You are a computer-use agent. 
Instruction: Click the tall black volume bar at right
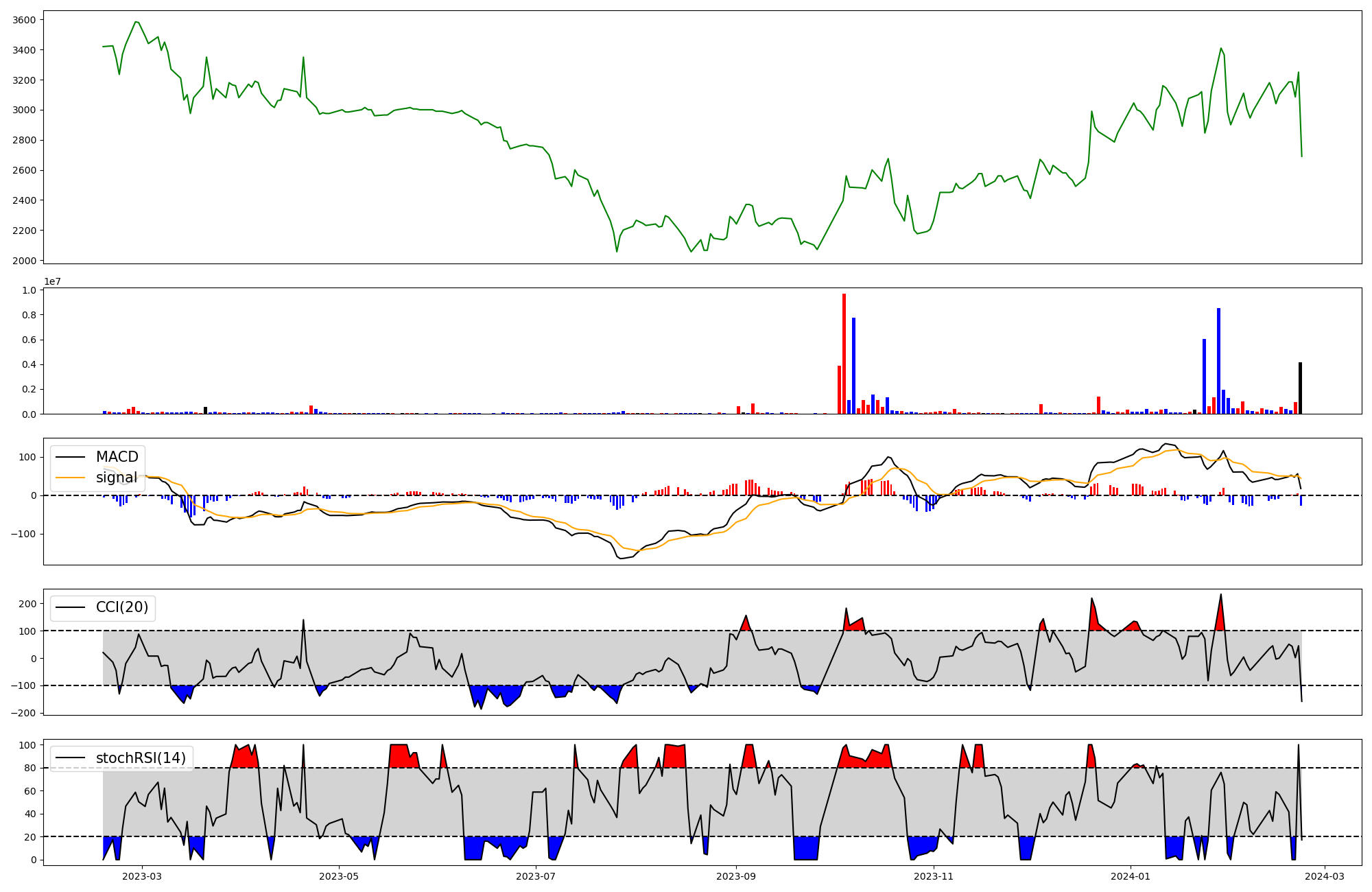1300,388
